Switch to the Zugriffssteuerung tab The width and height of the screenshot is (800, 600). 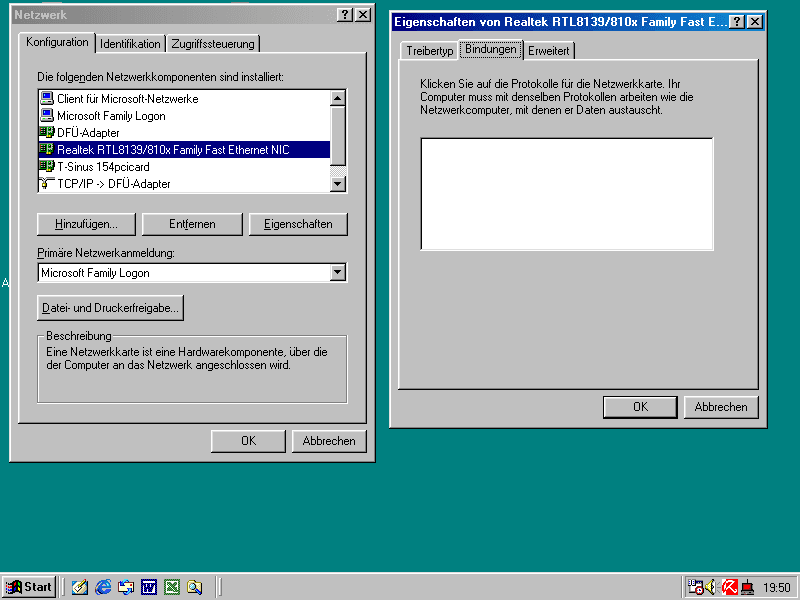pos(213,44)
